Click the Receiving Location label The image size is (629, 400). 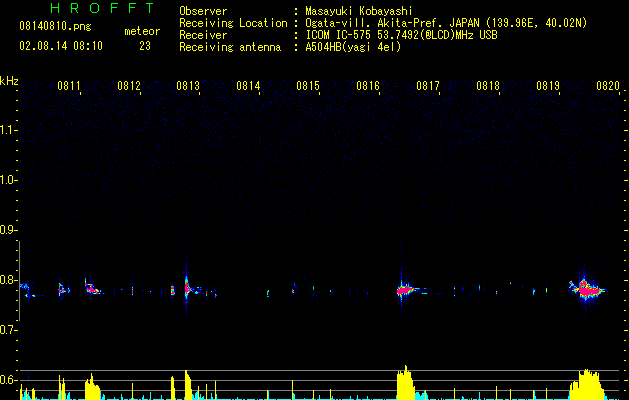[233, 23]
